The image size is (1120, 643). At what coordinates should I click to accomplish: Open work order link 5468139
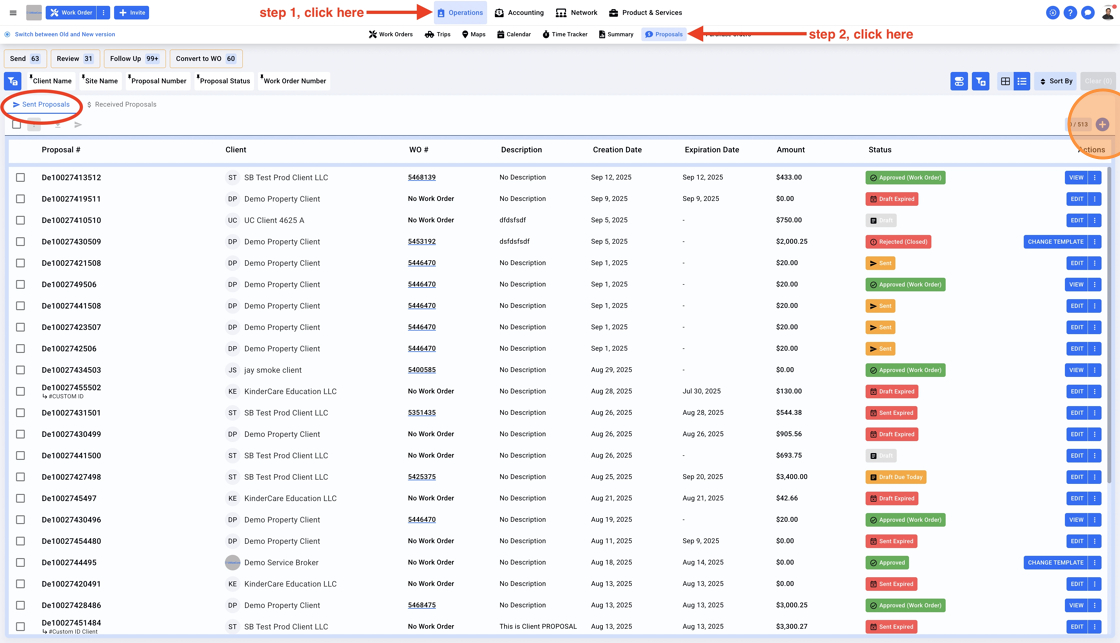pos(421,177)
